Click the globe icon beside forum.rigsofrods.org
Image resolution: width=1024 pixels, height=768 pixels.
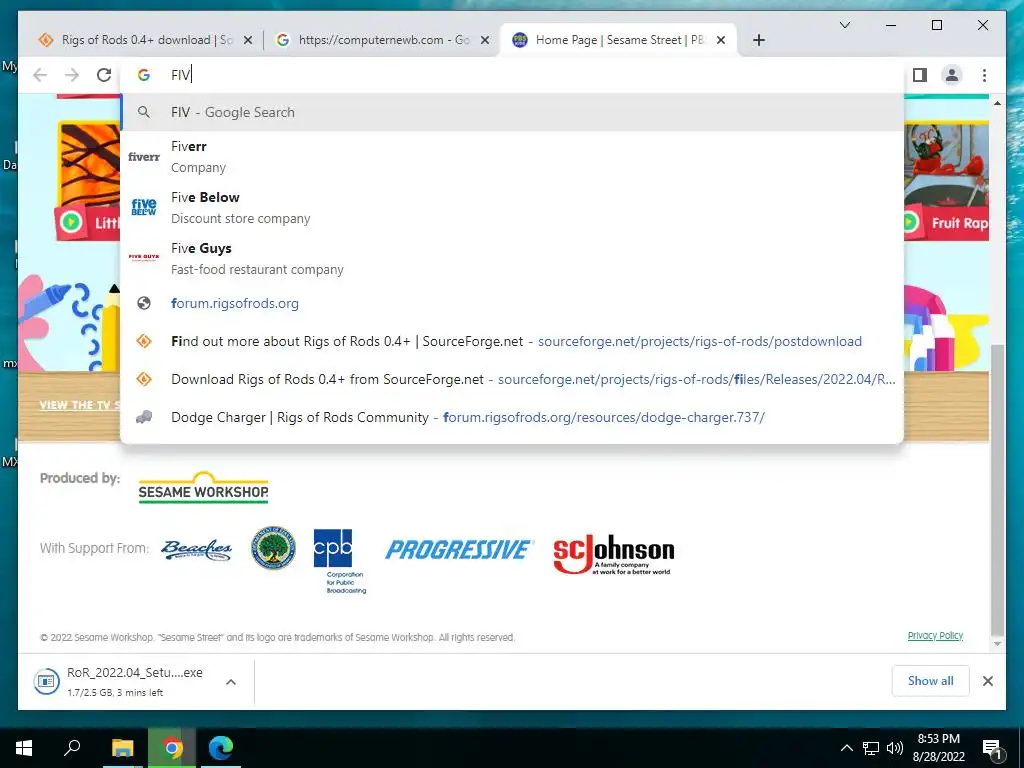click(144, 303)
